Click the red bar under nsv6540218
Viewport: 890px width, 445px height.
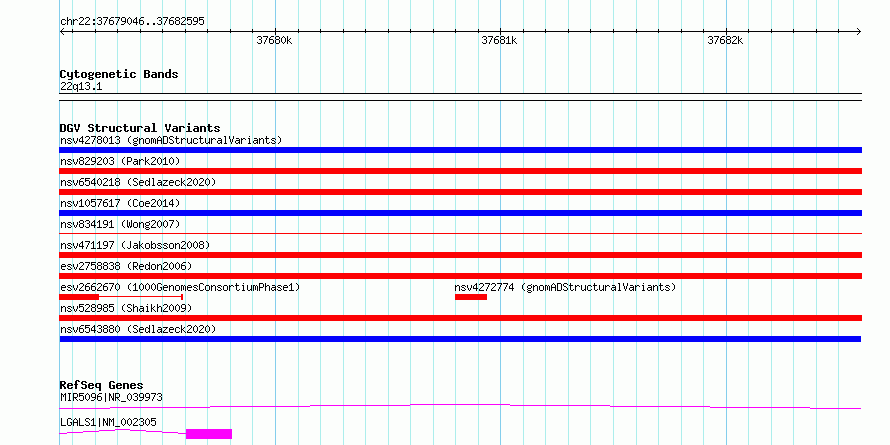coord(460,192)
